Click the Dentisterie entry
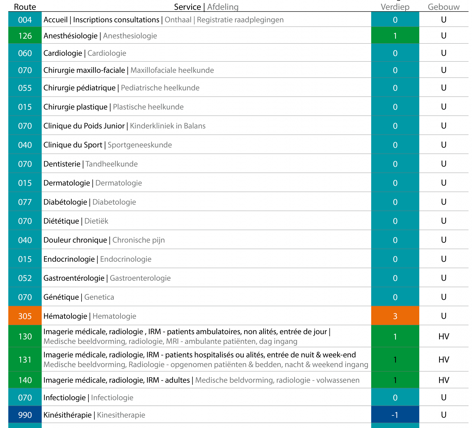This screenshot has height=428, width=472. (x=90, y=164)
